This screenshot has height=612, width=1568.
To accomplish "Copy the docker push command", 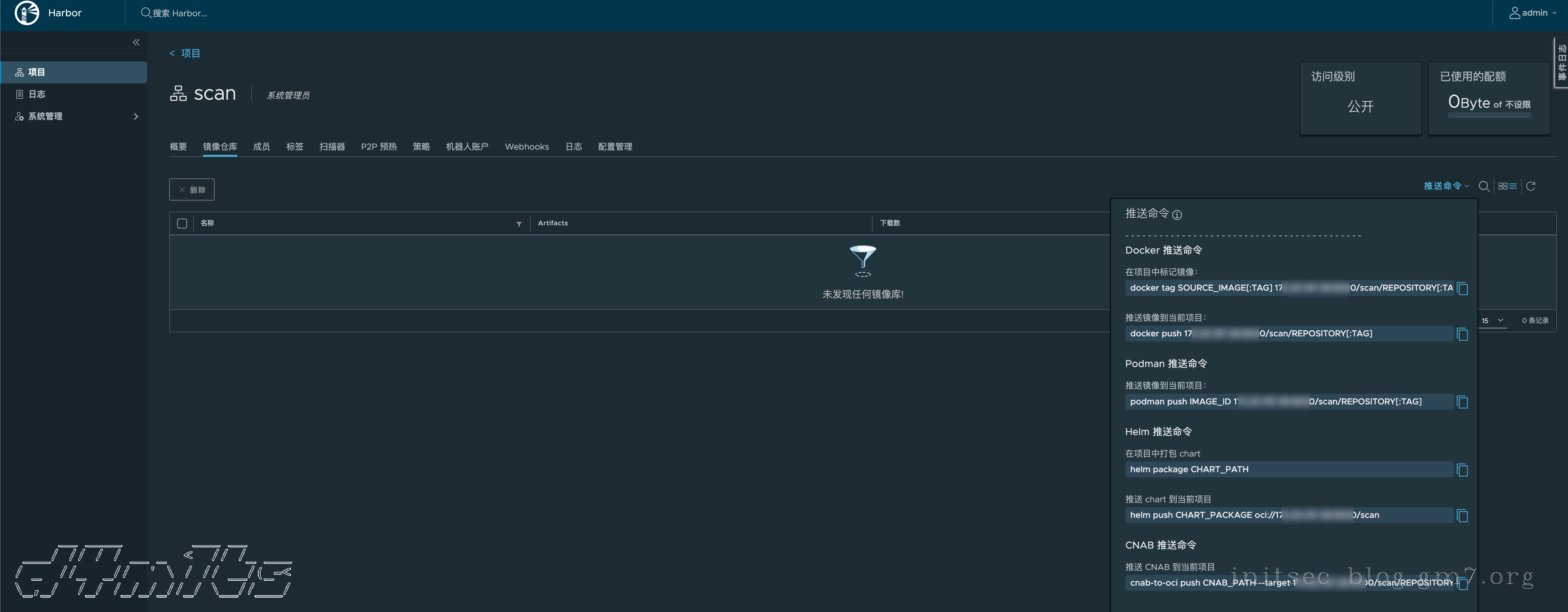I will coord(1463,334).
